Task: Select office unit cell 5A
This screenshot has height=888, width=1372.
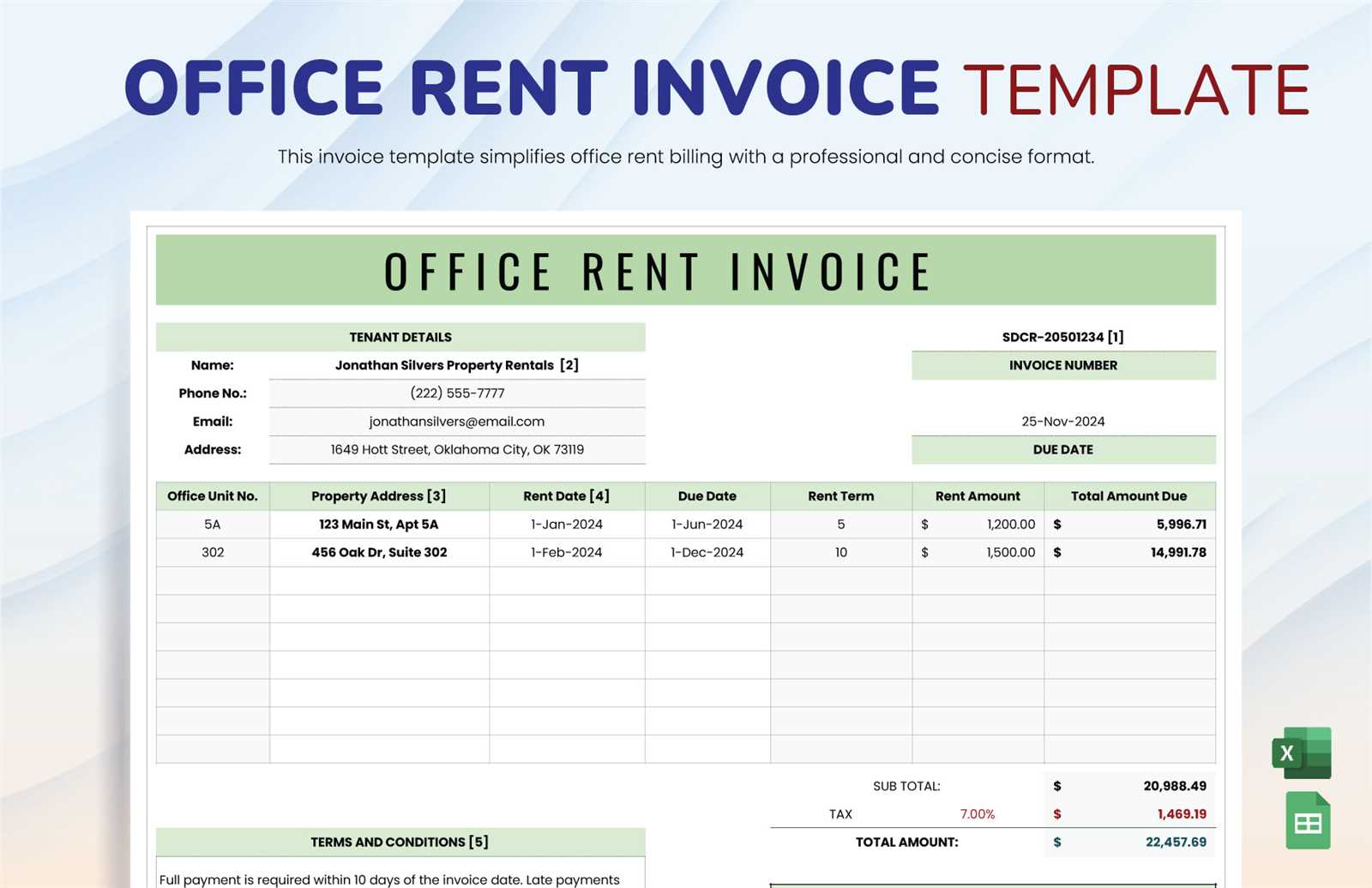Action: pos(213,525)
